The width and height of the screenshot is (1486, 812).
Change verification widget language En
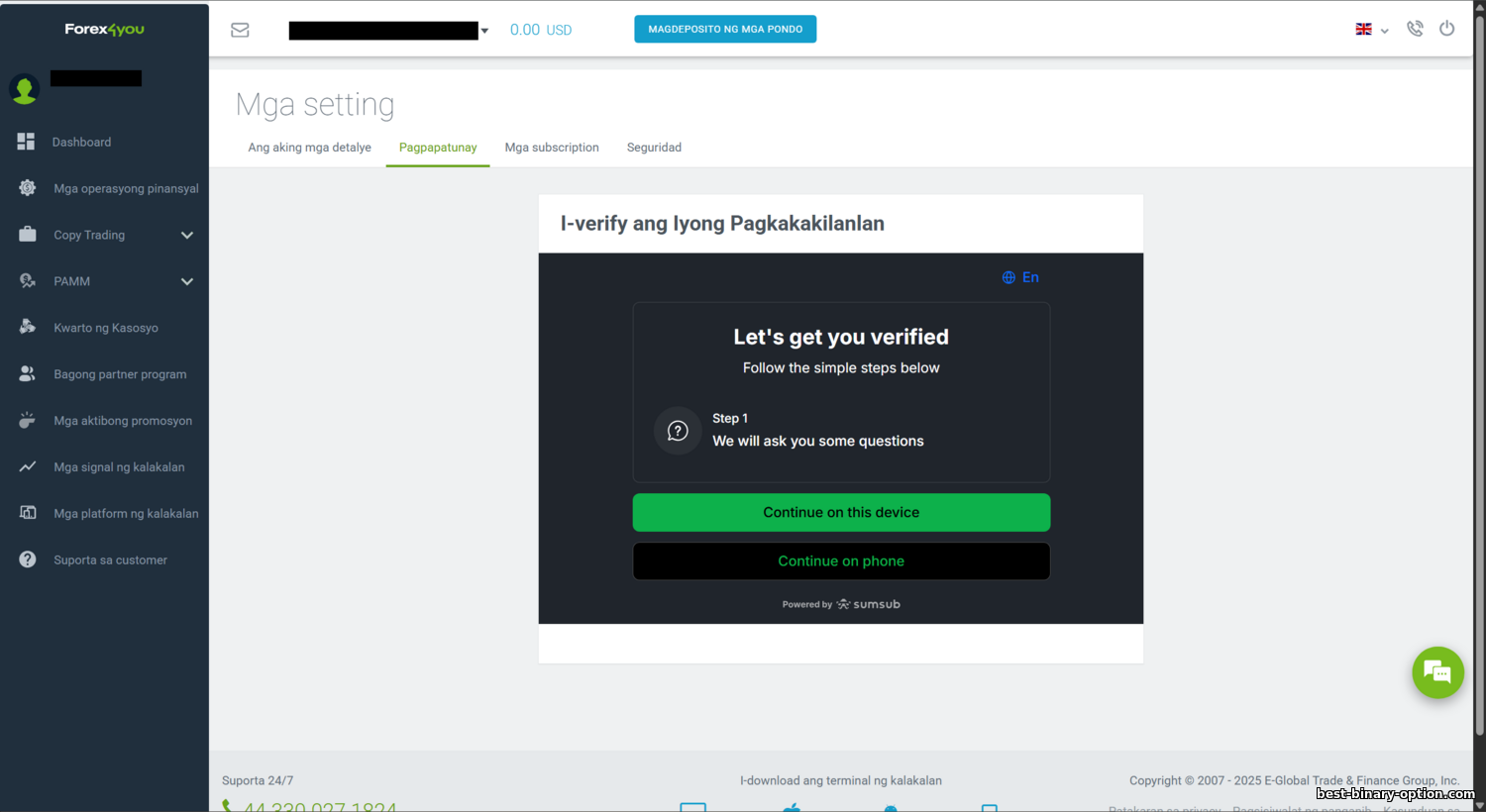click(x=1020, y=277)
